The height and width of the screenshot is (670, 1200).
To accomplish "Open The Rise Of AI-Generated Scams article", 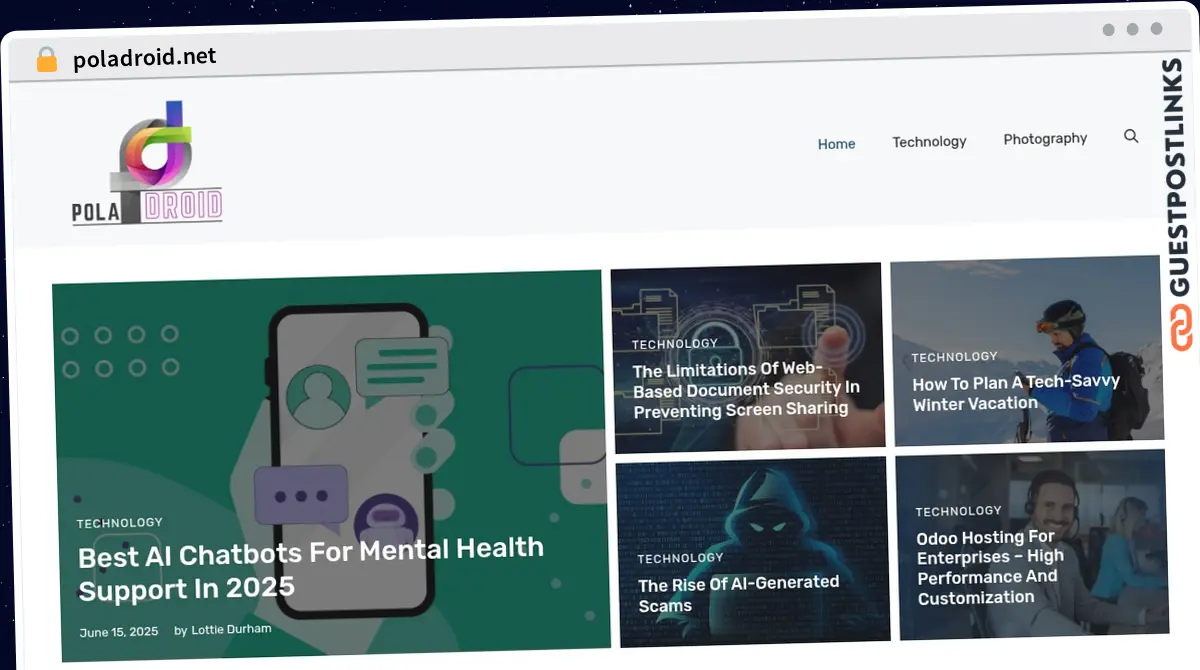I will pos(739,594).
